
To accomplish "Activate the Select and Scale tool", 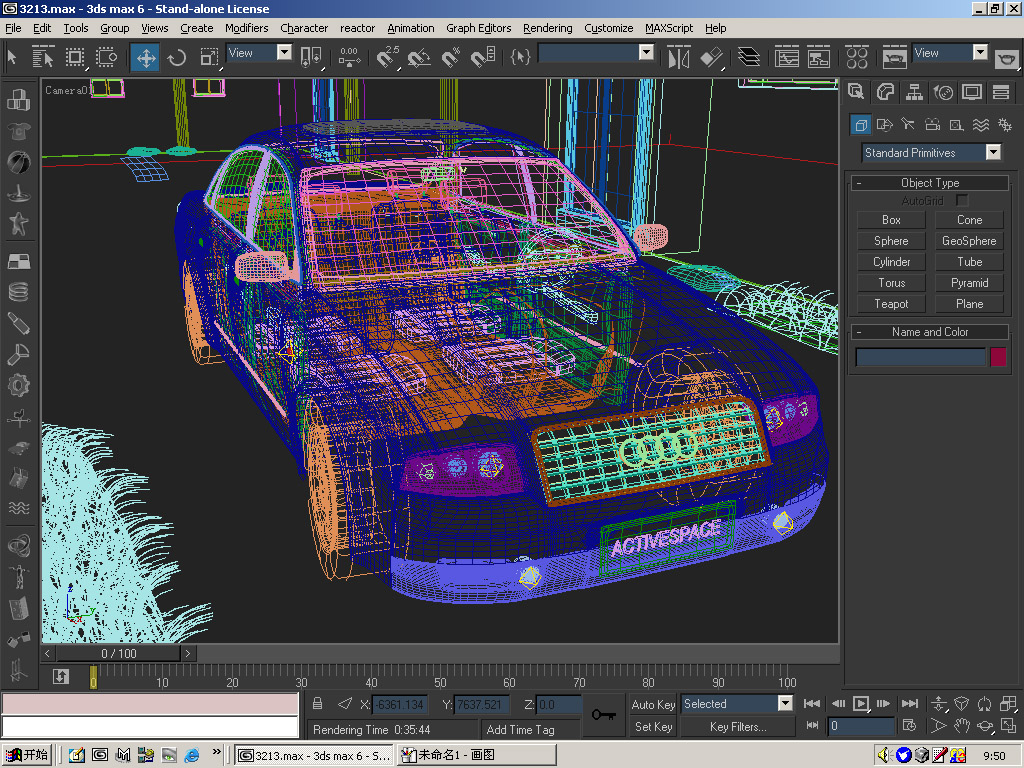I will pos(209,57).
